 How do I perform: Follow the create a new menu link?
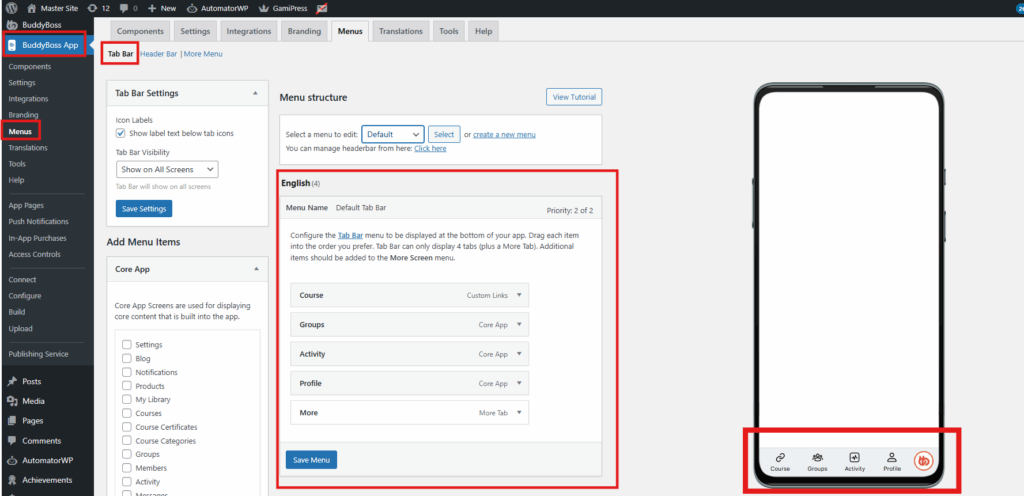504,134
